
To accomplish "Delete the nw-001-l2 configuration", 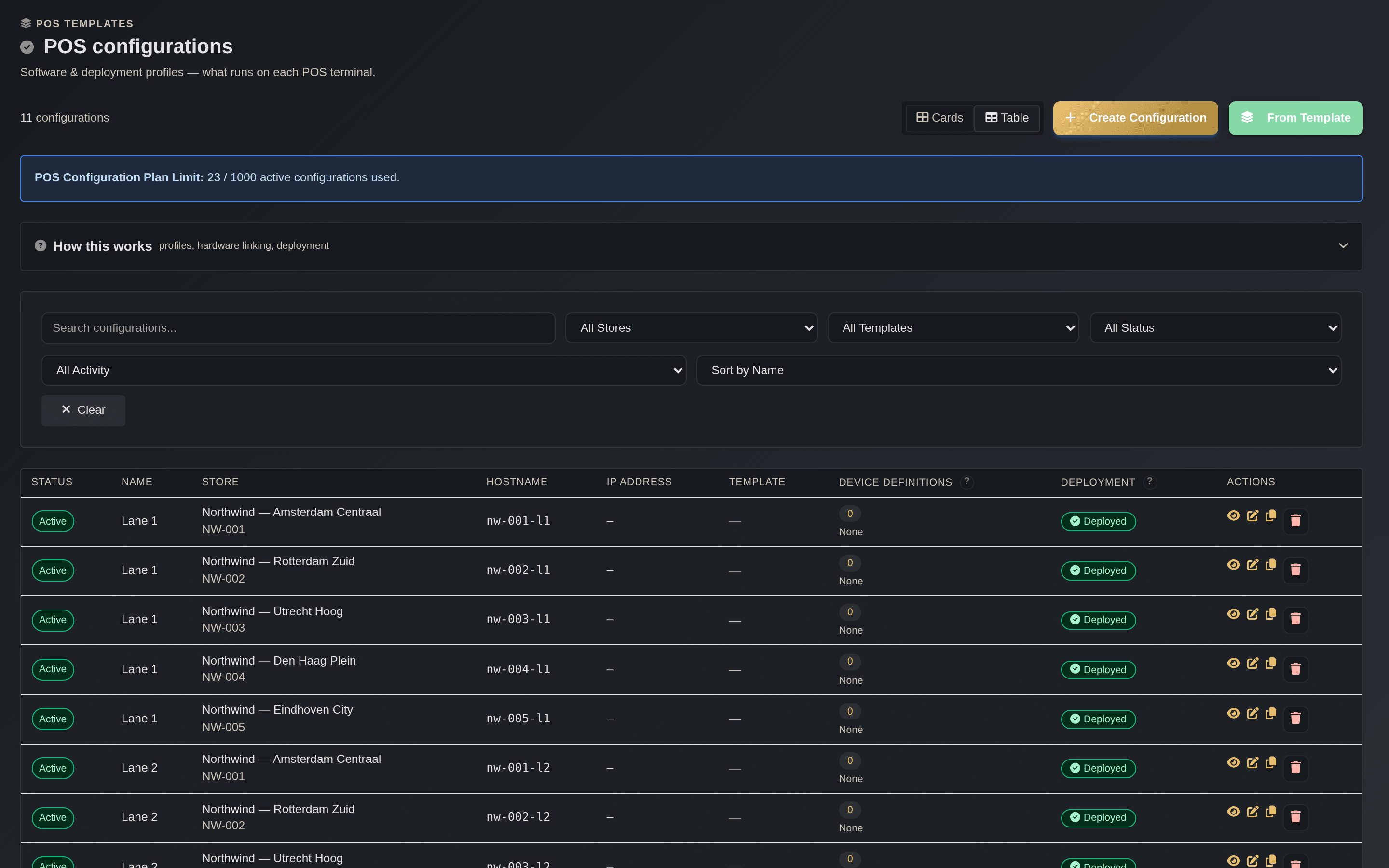I will 1295,768.
